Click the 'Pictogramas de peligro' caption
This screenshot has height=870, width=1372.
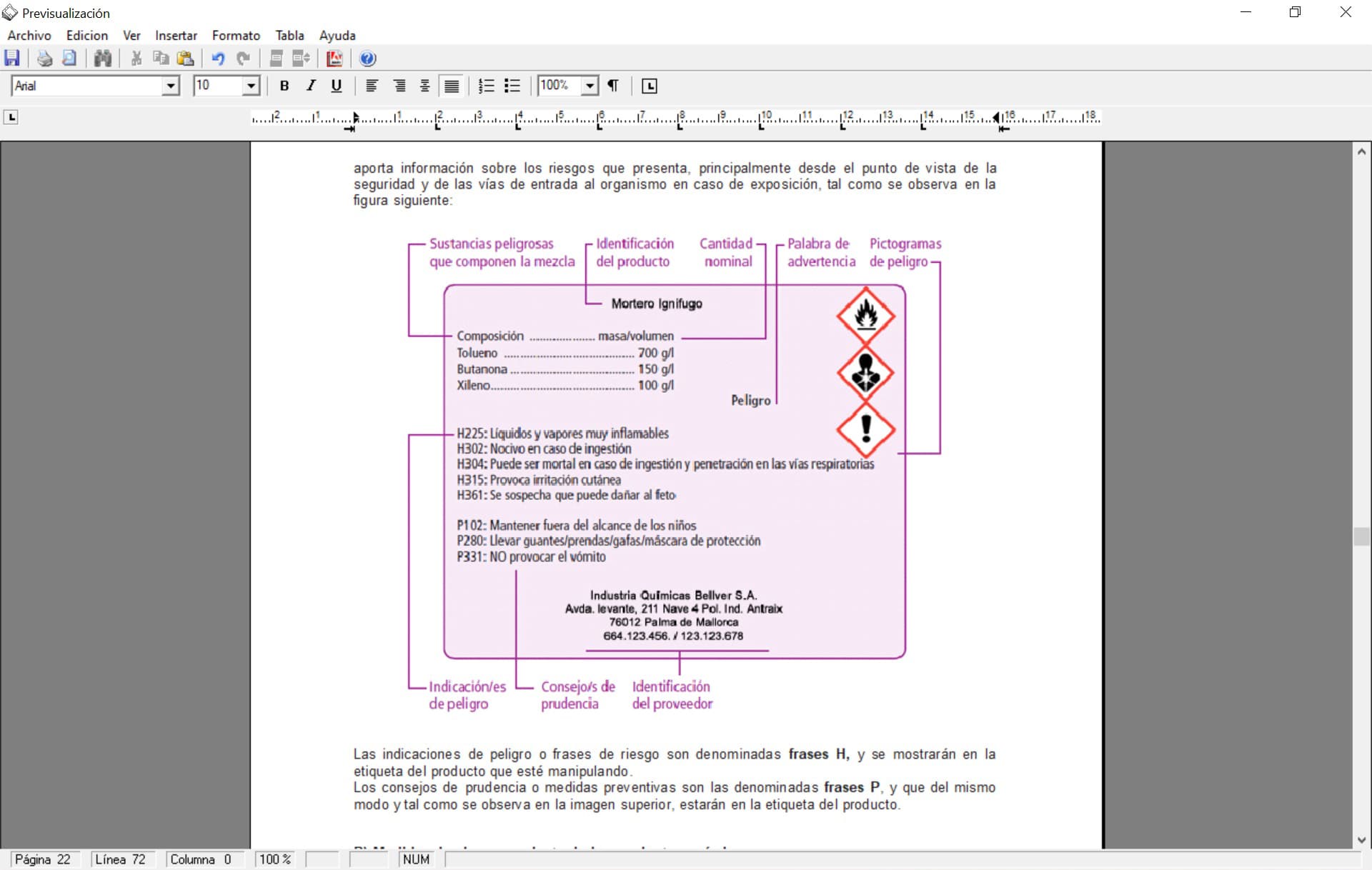click(x=905, y=252)
